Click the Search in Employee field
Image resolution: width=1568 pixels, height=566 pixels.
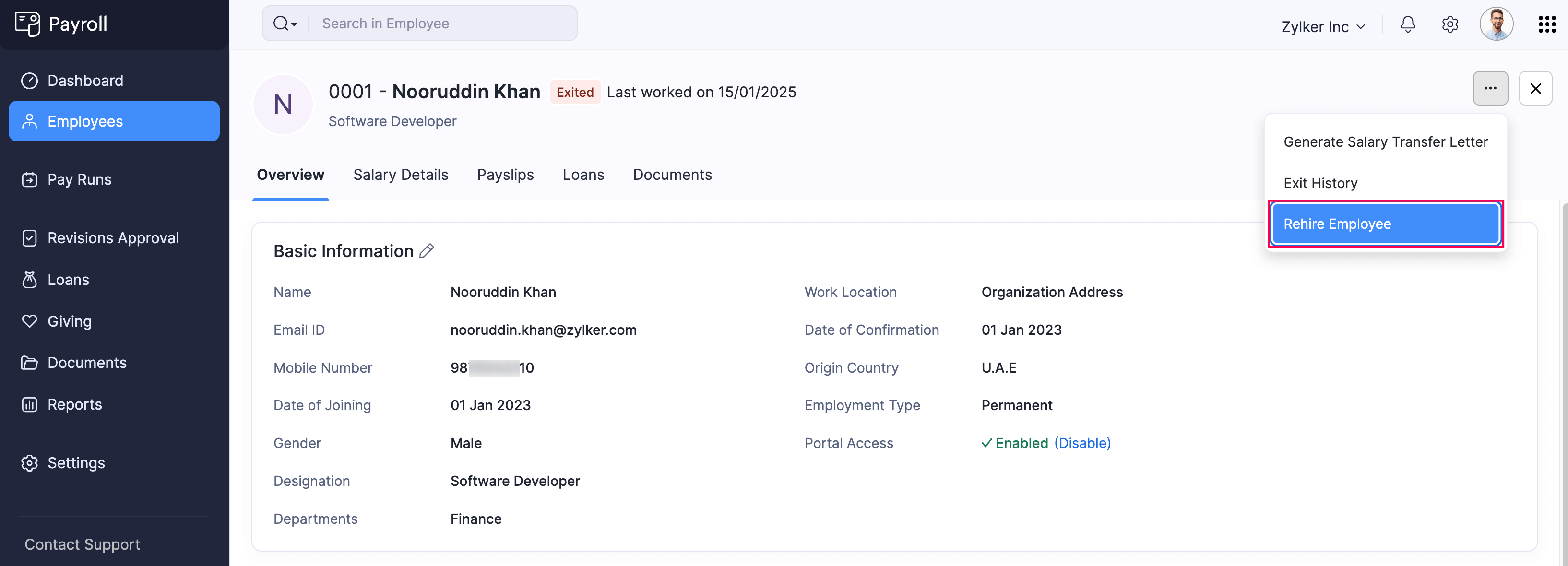(x=441, y=24)
